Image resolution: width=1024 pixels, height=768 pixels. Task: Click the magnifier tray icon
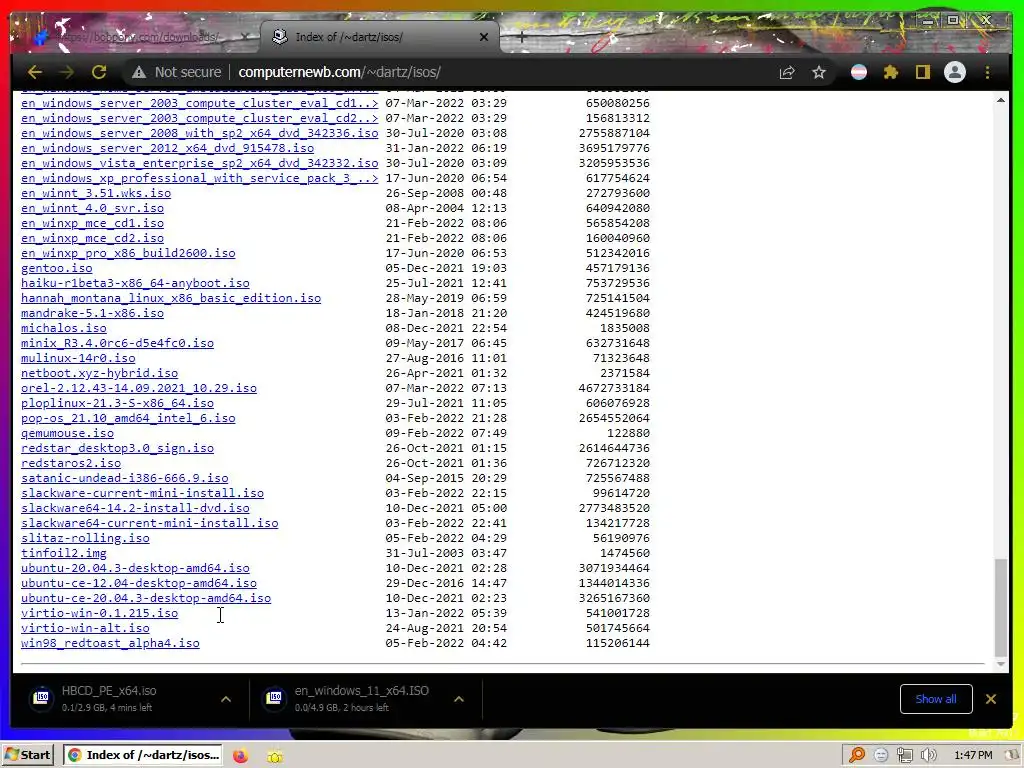tap(856, 755)
